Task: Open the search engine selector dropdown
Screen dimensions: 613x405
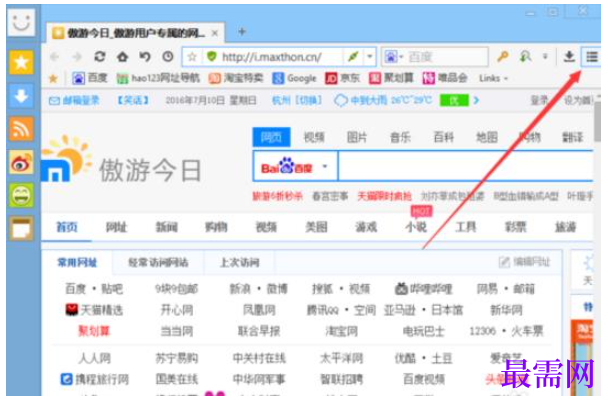Action: pos(393,57)
